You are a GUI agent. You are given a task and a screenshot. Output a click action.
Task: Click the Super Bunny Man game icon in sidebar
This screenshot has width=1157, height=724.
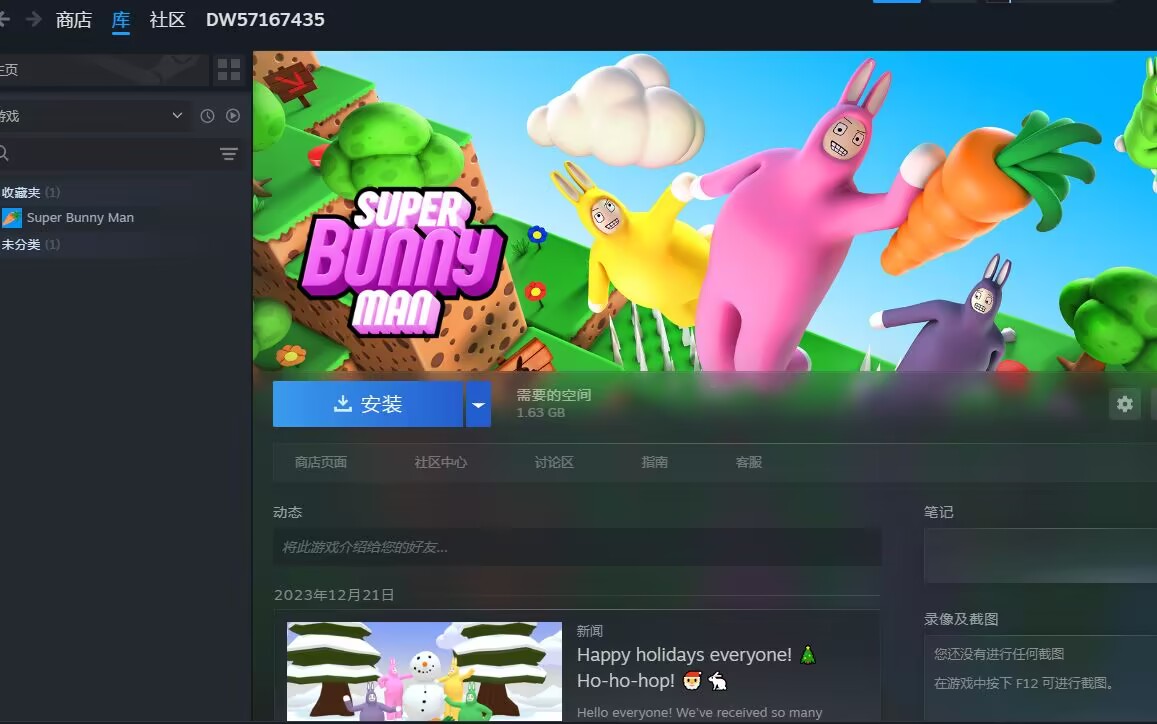tap(12, 218)
